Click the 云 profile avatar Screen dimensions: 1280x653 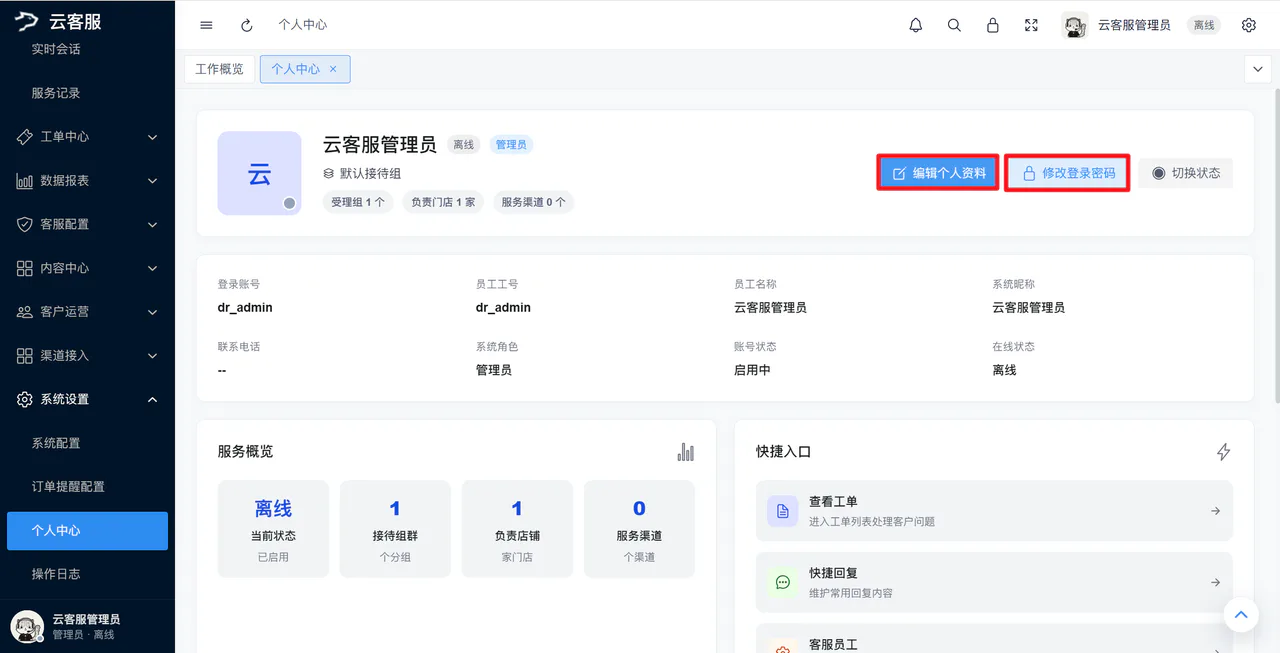click(x=259, y=173)
